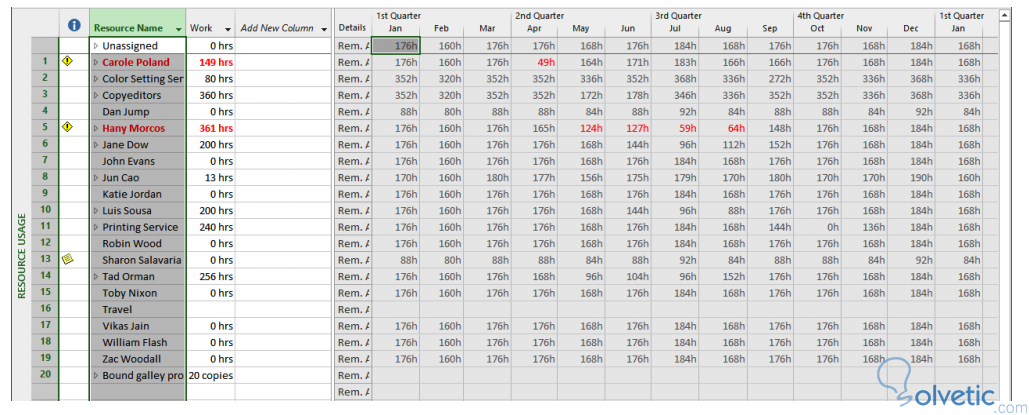Select the Aug month column header
The width and height of the screenshot is (1029, 415).
[x=734, y=29]
